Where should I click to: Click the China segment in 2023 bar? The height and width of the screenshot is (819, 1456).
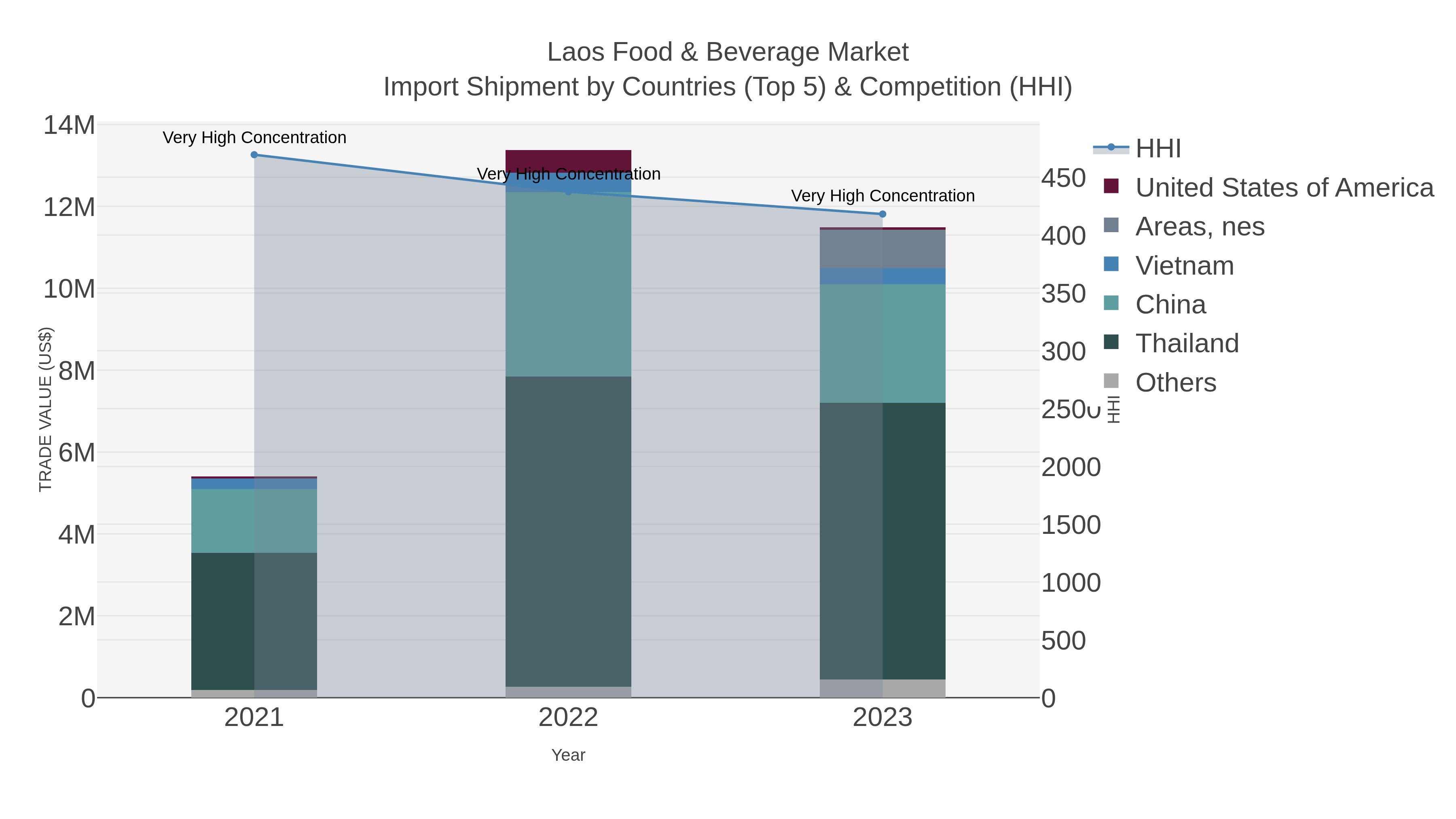(x=883, y=344)
